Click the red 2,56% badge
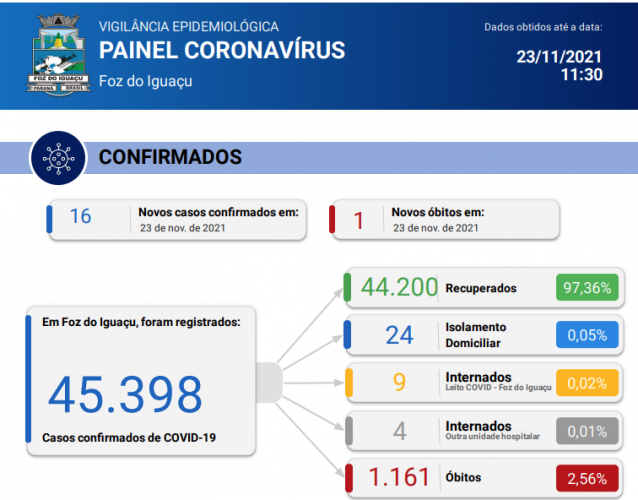The width and height of the screenshot is (638, 500). coord(587,478)
